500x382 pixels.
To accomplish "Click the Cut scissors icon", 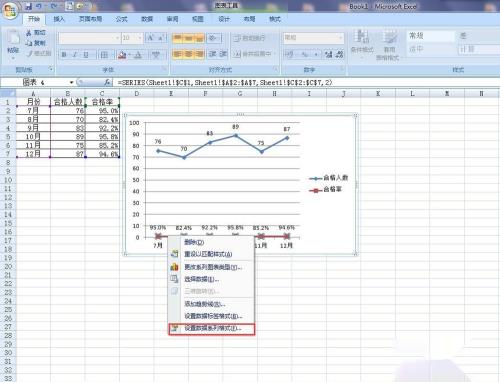I will tap(29, 33).
